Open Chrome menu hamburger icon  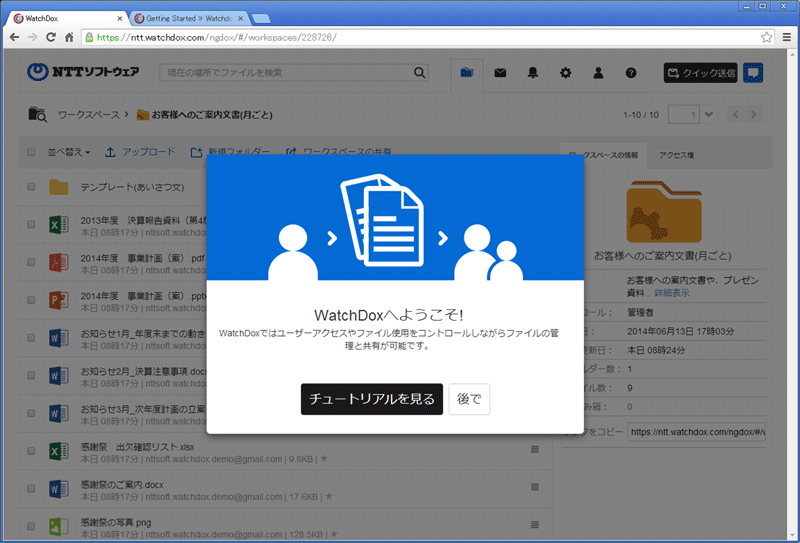[787, 37]
